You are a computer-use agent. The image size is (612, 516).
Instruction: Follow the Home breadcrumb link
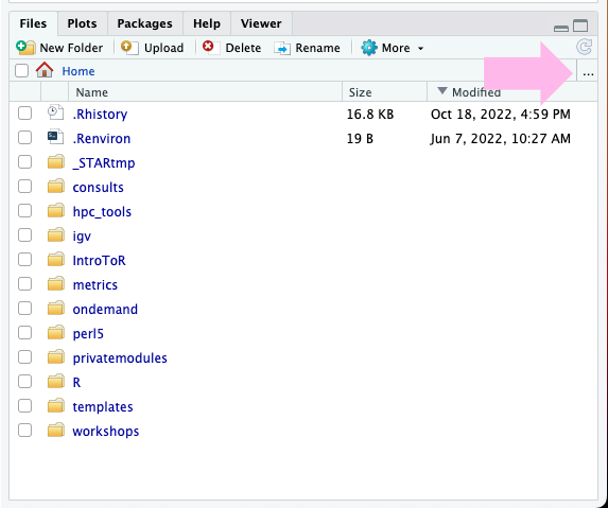[78, 71]
